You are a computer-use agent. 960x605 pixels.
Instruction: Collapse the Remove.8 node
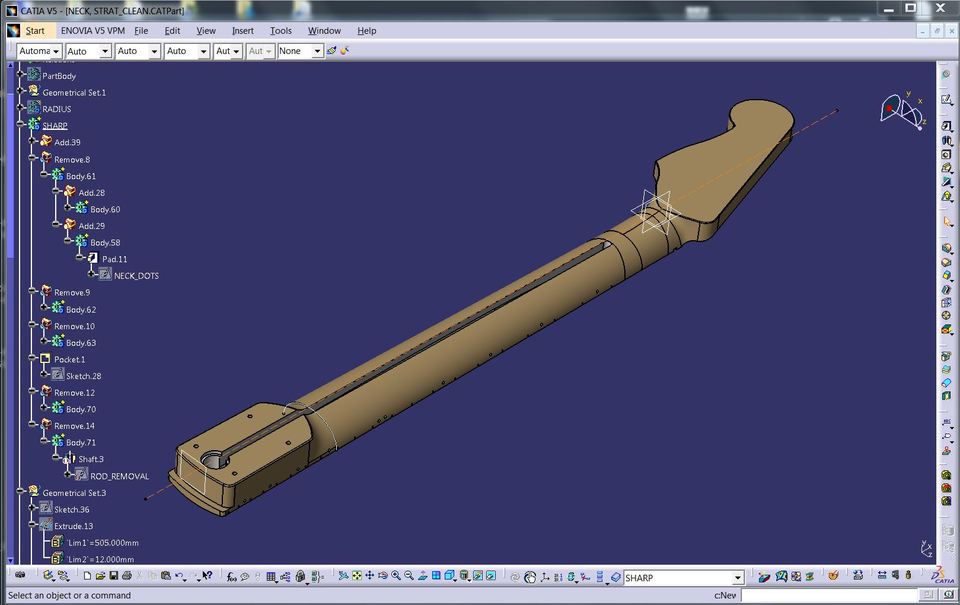click(33, 158)
